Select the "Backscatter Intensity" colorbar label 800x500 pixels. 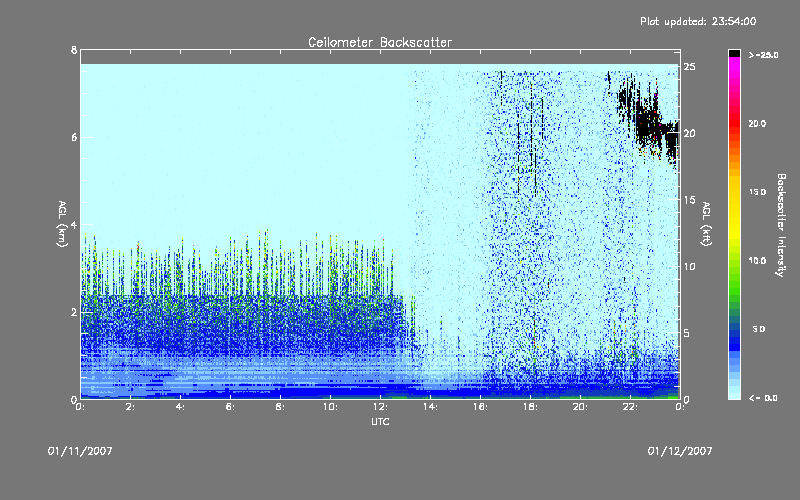point(781,225)
